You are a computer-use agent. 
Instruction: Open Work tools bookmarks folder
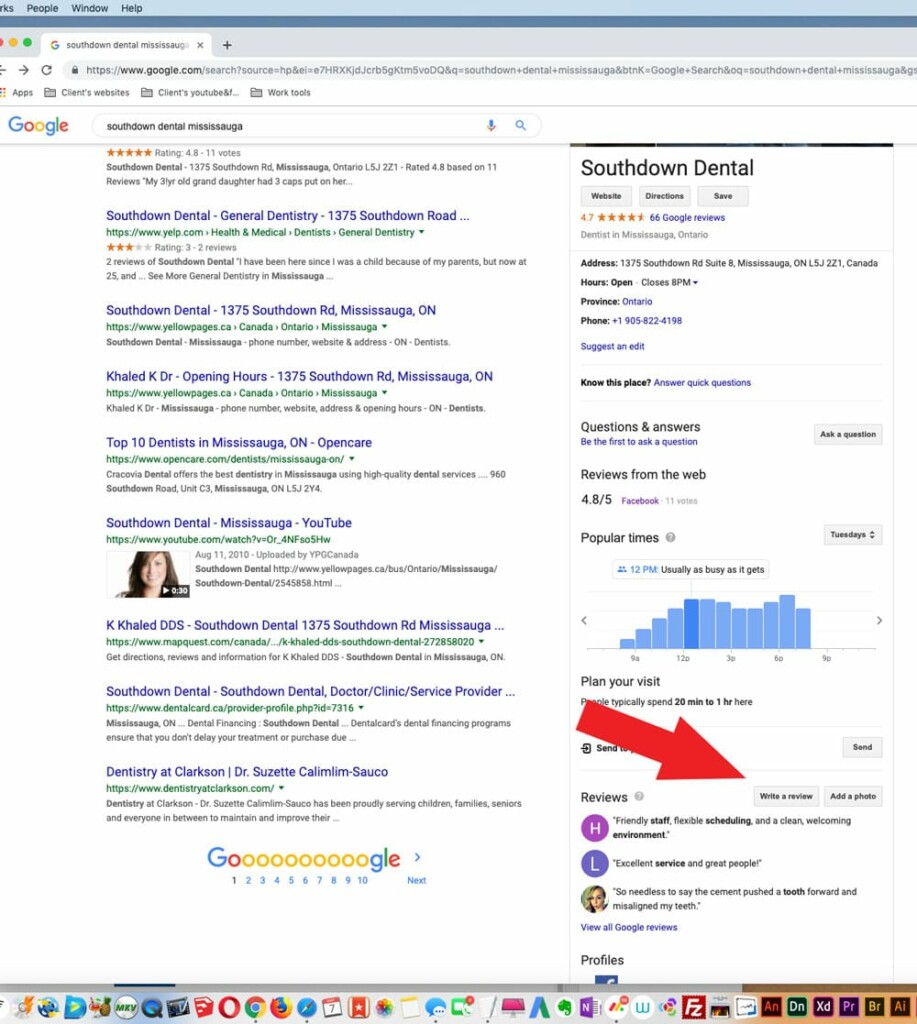tap(281, 92)
